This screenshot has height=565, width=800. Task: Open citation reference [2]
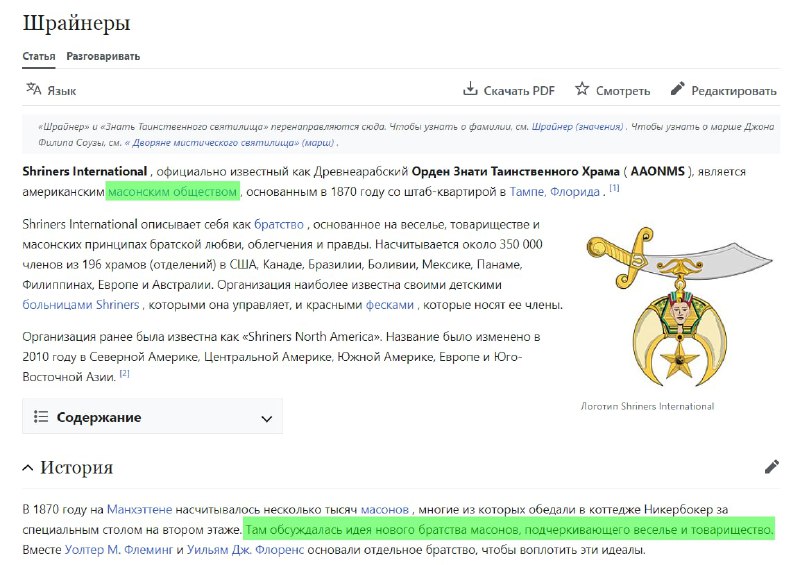124,374
